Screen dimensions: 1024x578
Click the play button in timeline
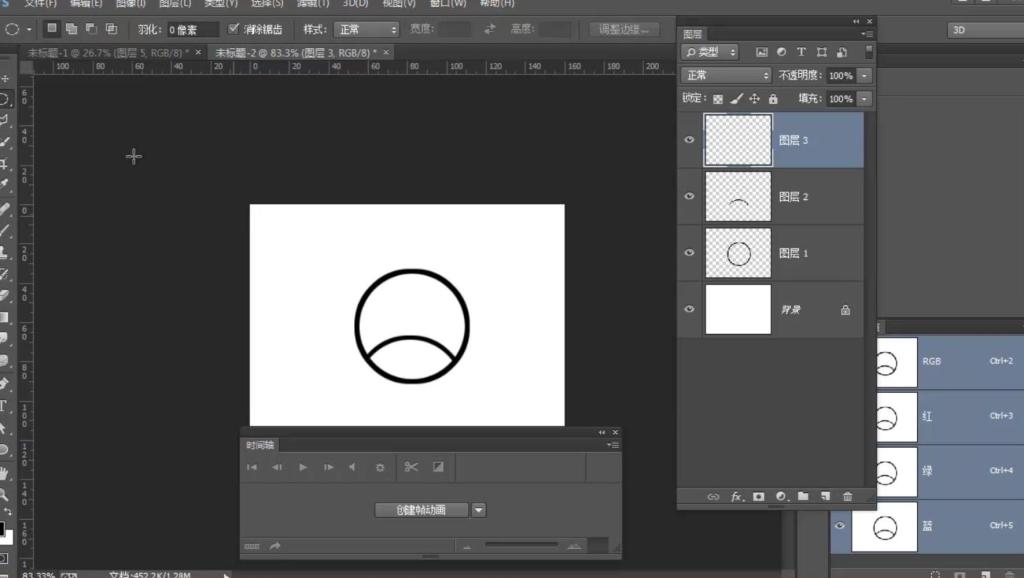[x=303, y=467]
